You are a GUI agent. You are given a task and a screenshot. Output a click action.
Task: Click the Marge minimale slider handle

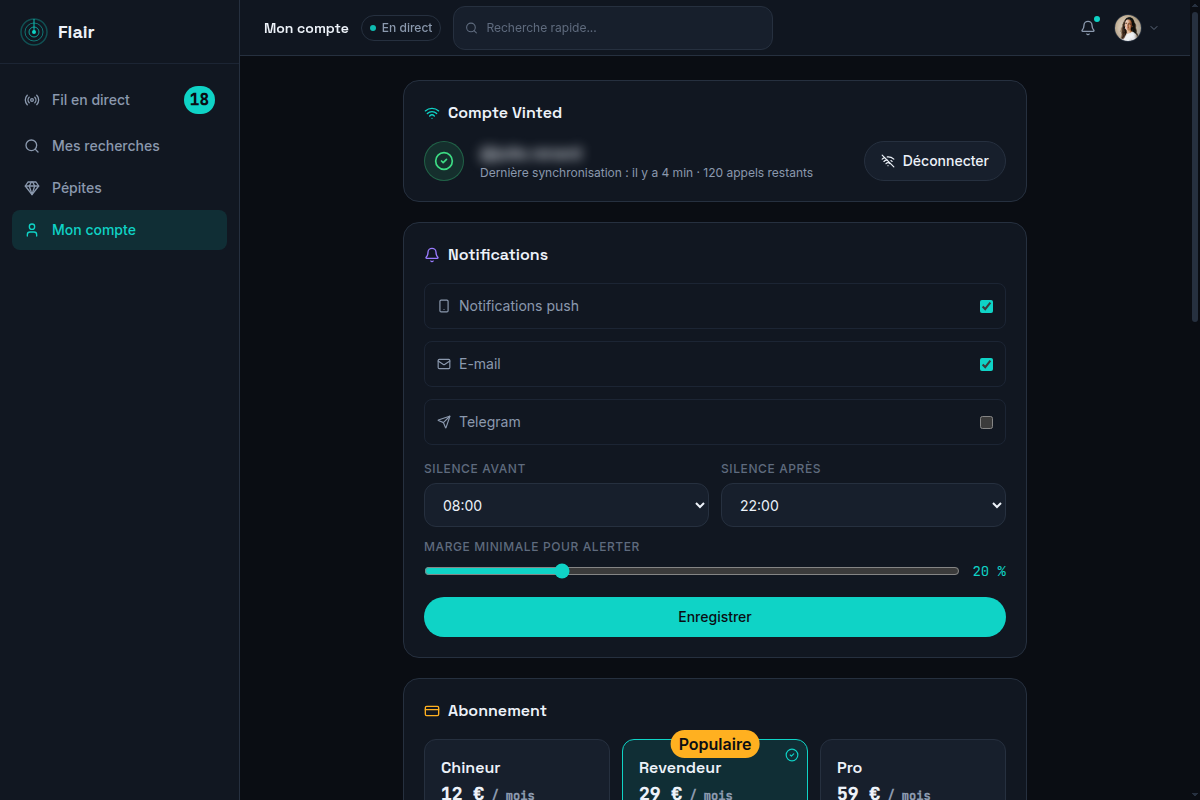point(562,571)
